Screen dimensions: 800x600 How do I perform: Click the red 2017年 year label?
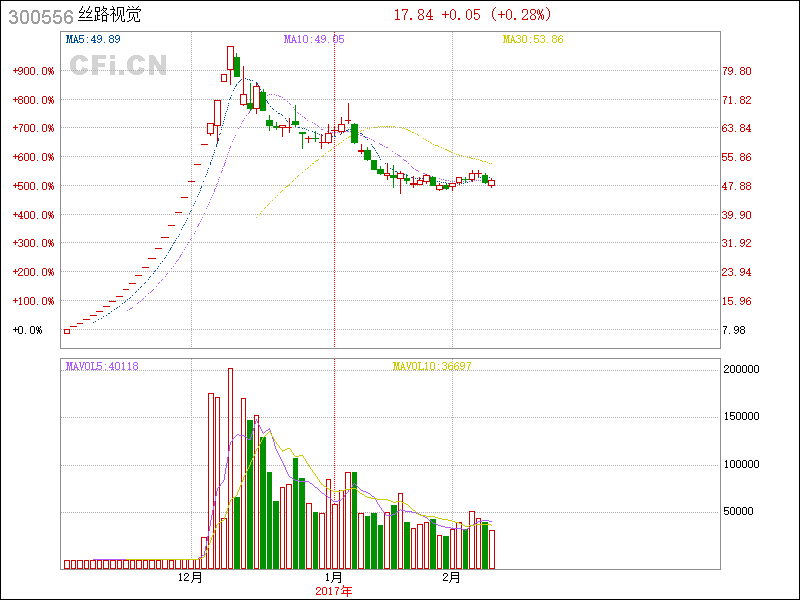334,591
